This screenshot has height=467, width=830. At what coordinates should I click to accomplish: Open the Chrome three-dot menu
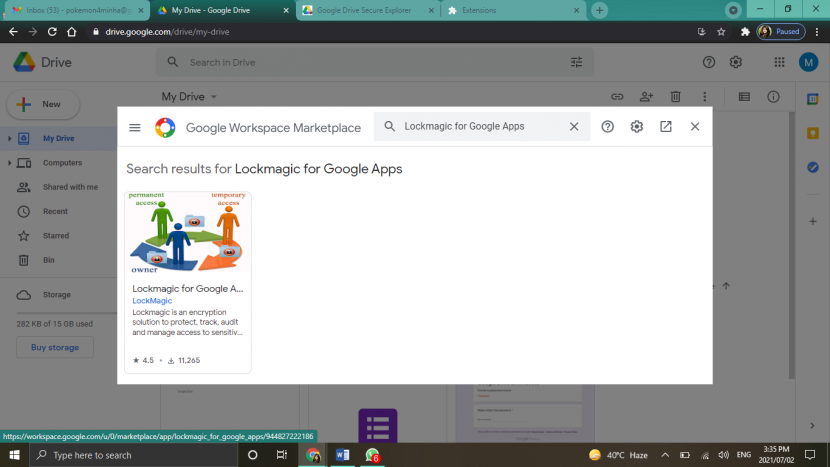(x=817, y=32)
